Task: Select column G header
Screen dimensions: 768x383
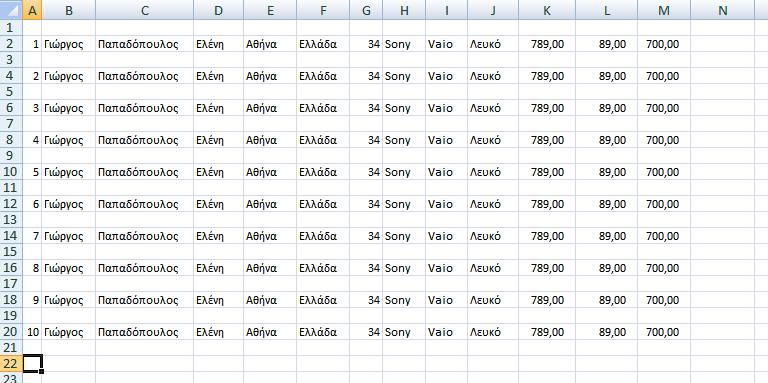Action: [366, 10]
